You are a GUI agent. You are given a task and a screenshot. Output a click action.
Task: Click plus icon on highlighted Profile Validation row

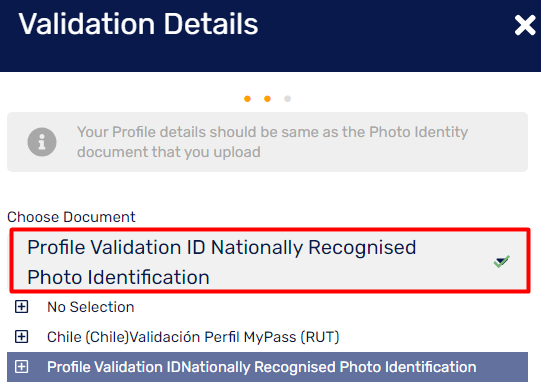pos(21,366)
